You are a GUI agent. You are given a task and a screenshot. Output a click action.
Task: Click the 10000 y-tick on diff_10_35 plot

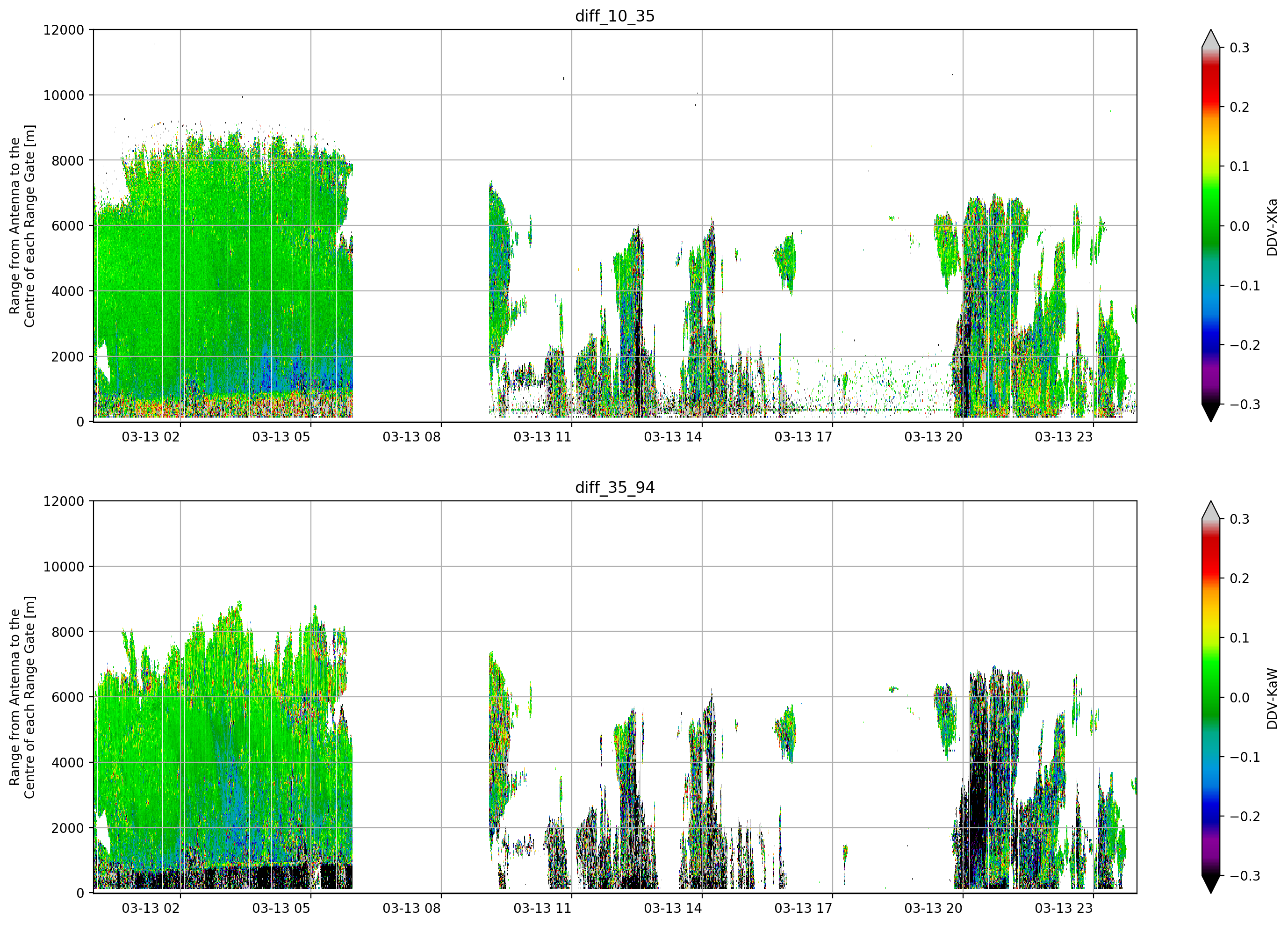point(64,95)
